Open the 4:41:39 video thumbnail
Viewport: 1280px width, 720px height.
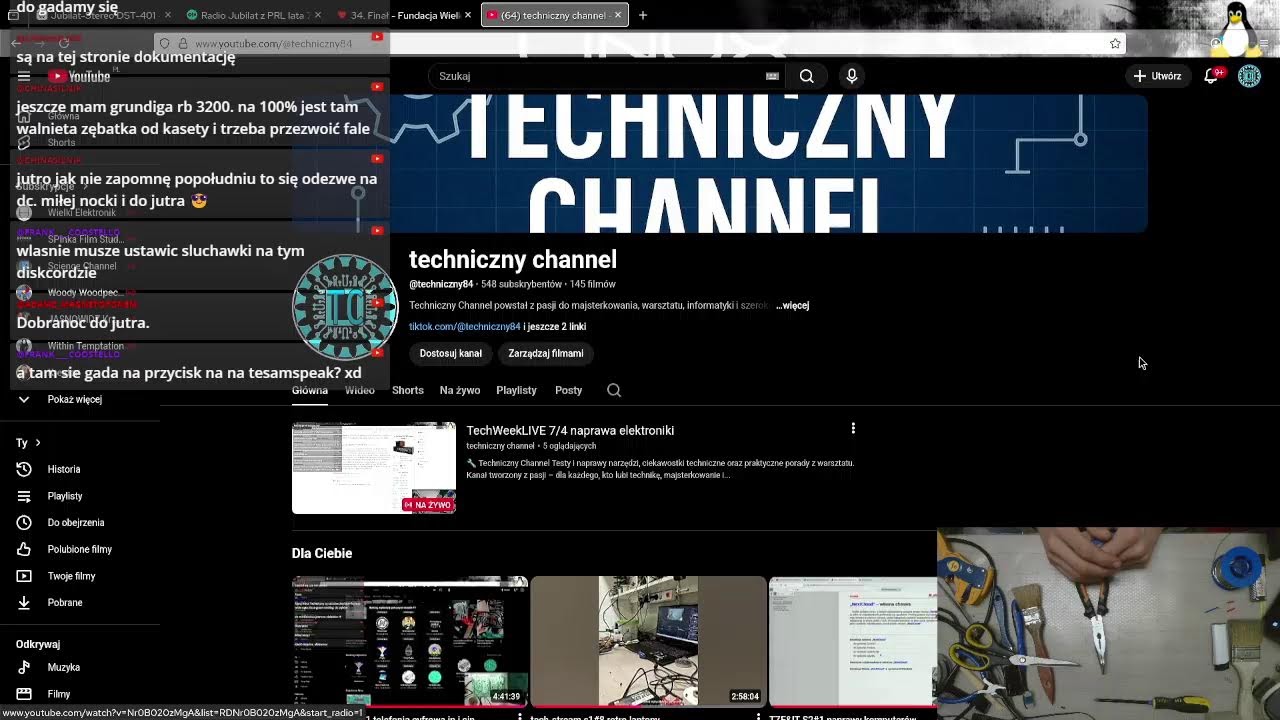410,641
